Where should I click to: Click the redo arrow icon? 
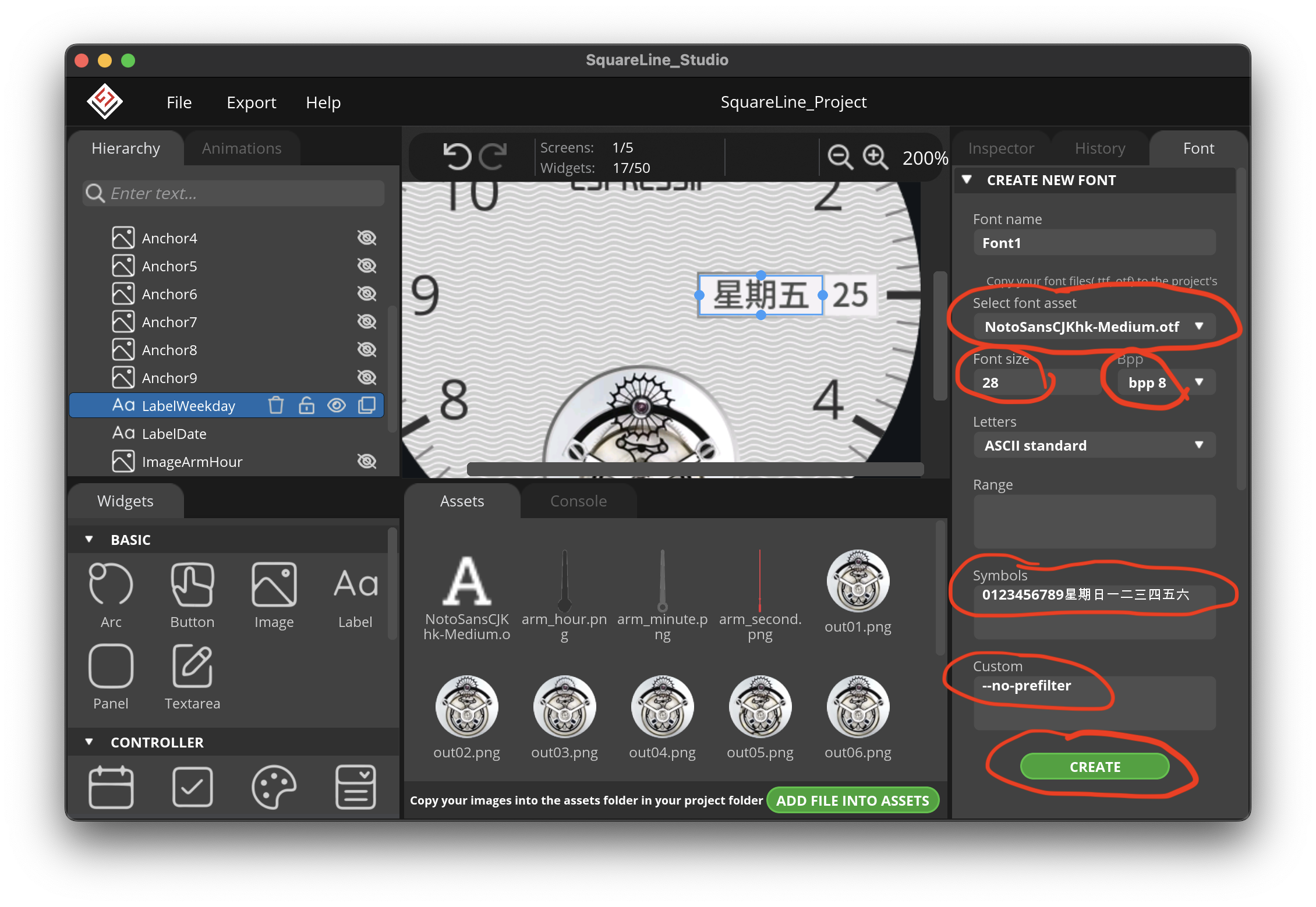pyautogui.click(x=493, y=157)
